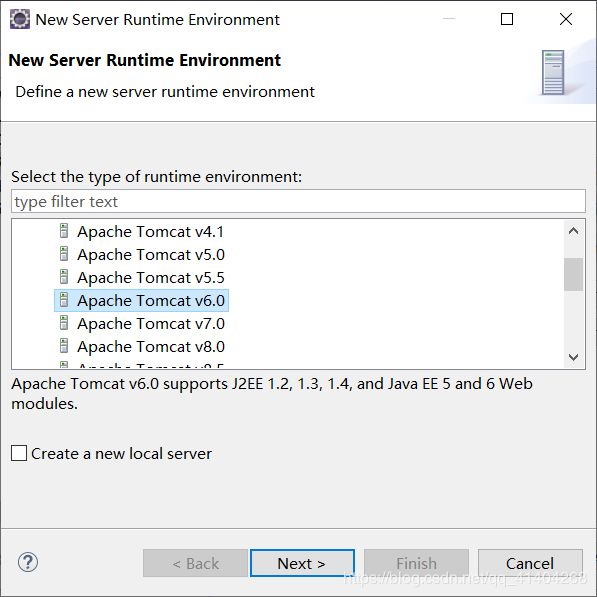597x597 pixels.
Task: Maximize the New Server Runtime Environment dialog
Action: (x=507, y=19)
